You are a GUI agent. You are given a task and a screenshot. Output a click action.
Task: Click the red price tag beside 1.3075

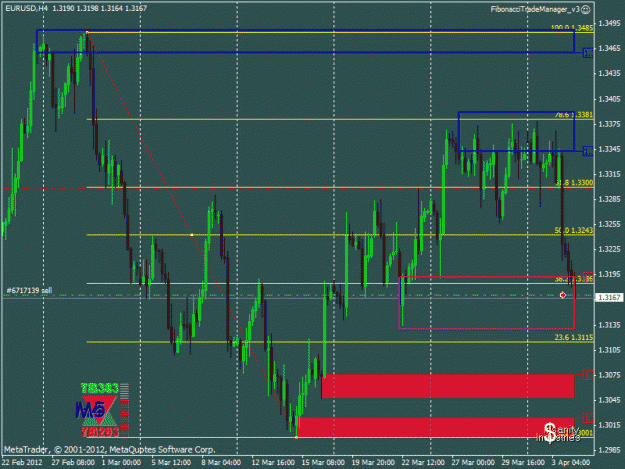coord(588,375)
